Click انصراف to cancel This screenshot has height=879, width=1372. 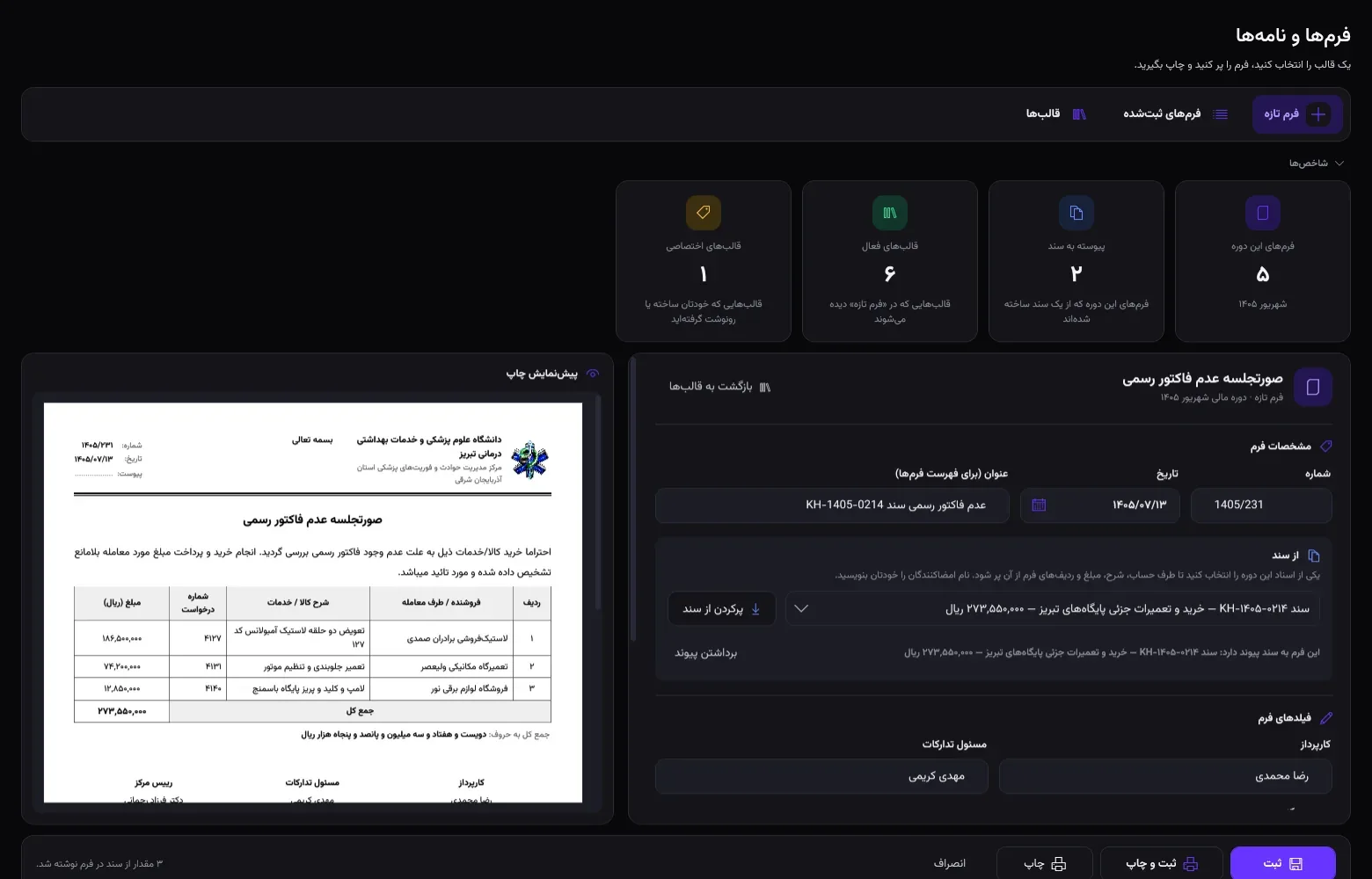[x=950, y=863]
